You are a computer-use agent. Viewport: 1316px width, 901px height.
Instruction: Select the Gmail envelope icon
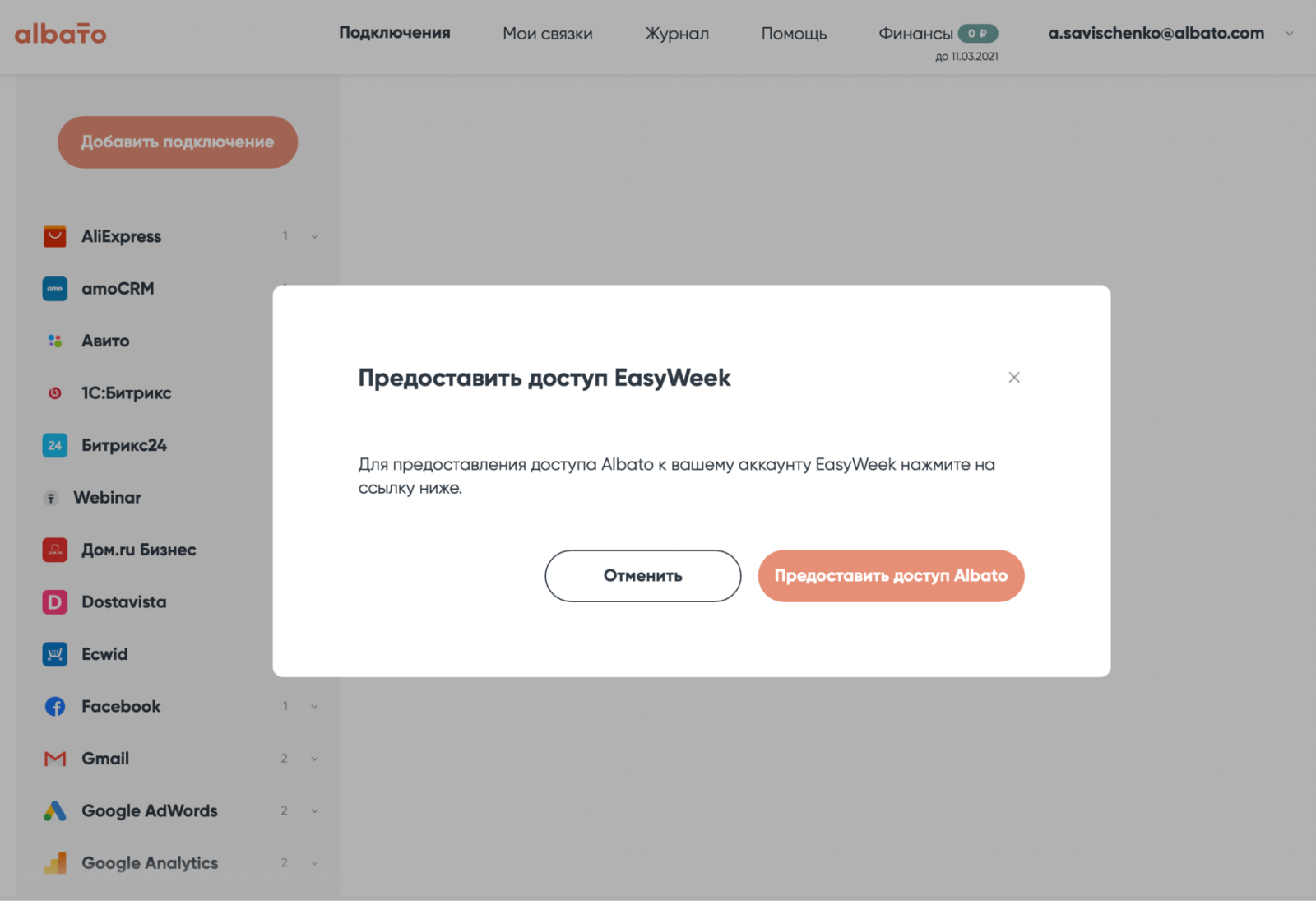click(54, 759)
